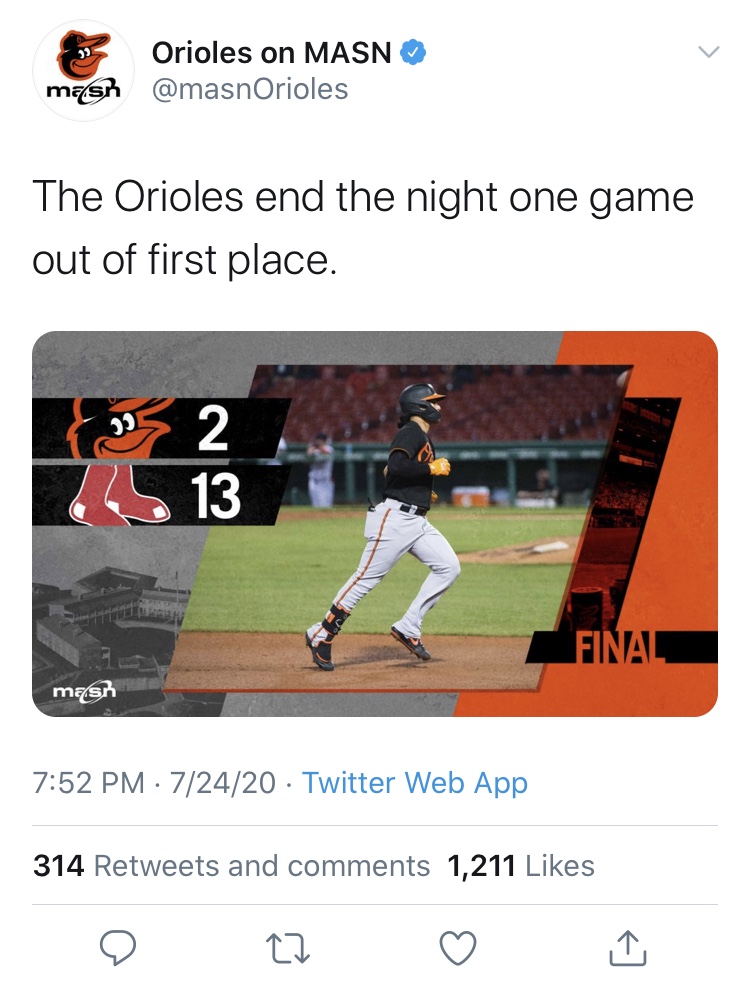Tap the Orioles bird logo in image

tap(120, 427)
